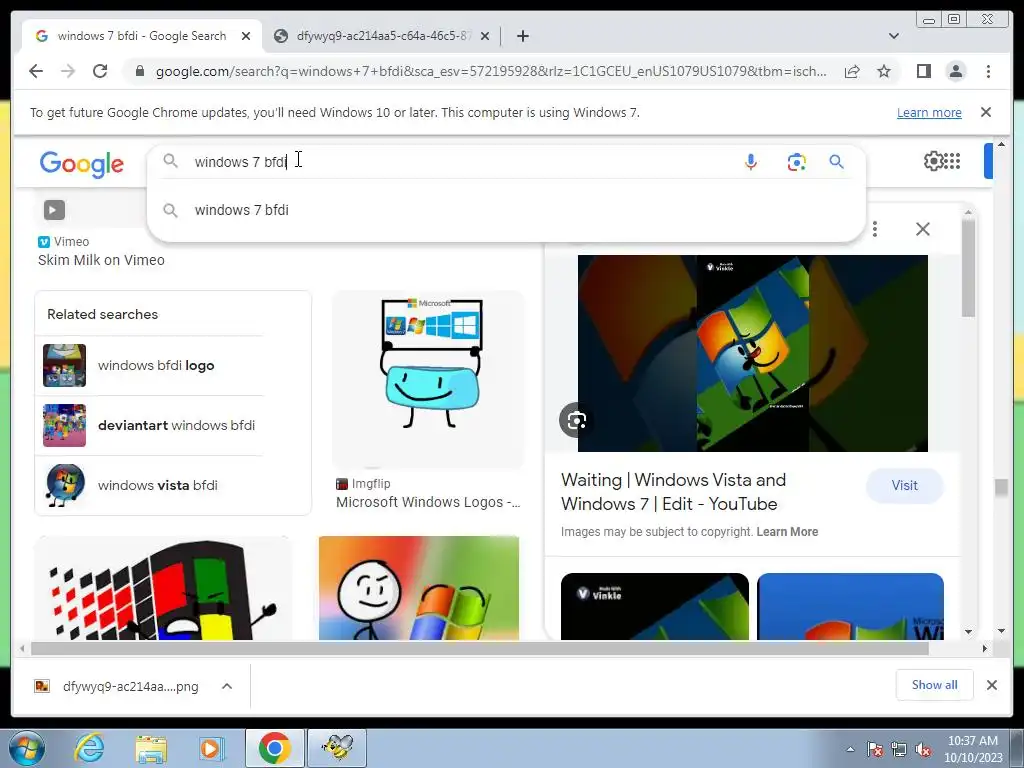
Task: Open the muted volume tray icon
Action: click(923, 750)
